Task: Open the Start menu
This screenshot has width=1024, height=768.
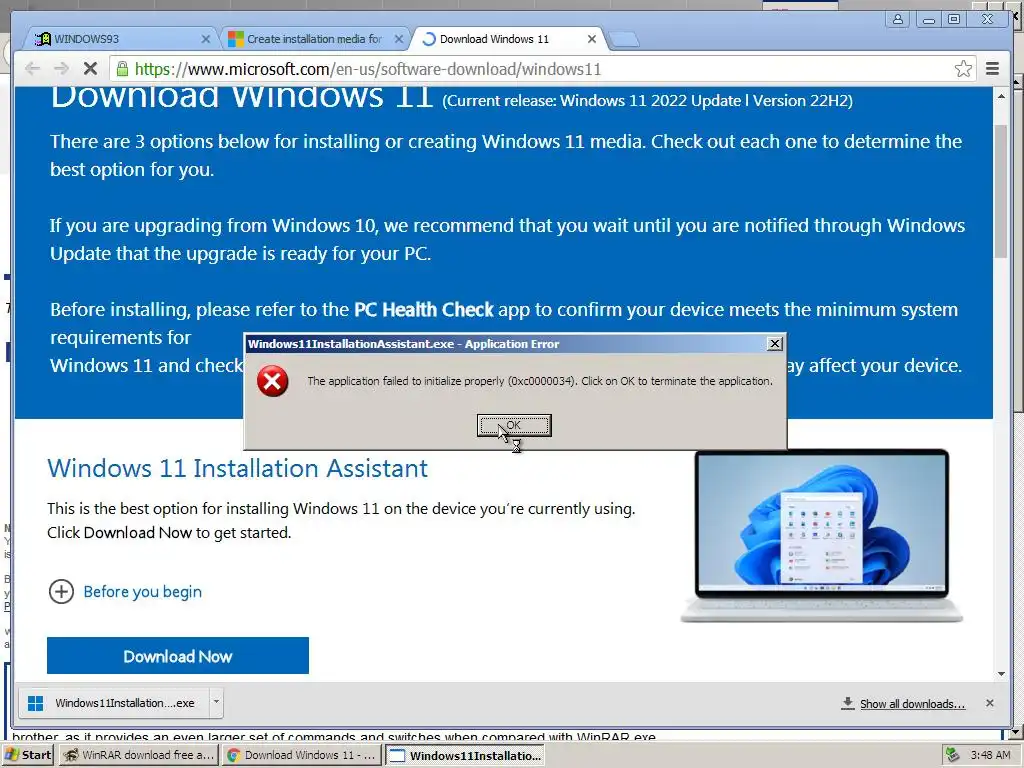Action: (x=27, y=755)
